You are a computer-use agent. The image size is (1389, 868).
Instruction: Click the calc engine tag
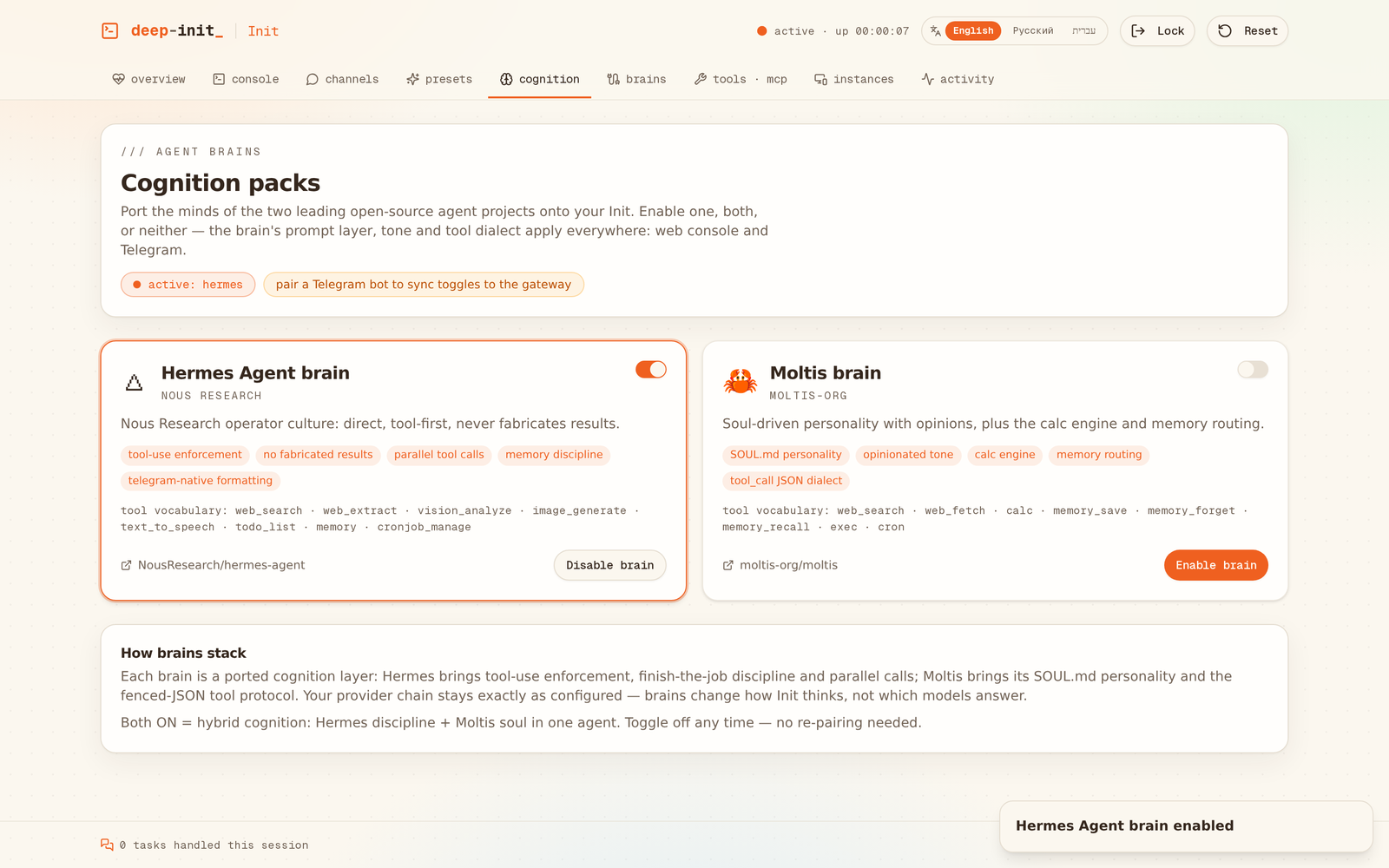1004,455
